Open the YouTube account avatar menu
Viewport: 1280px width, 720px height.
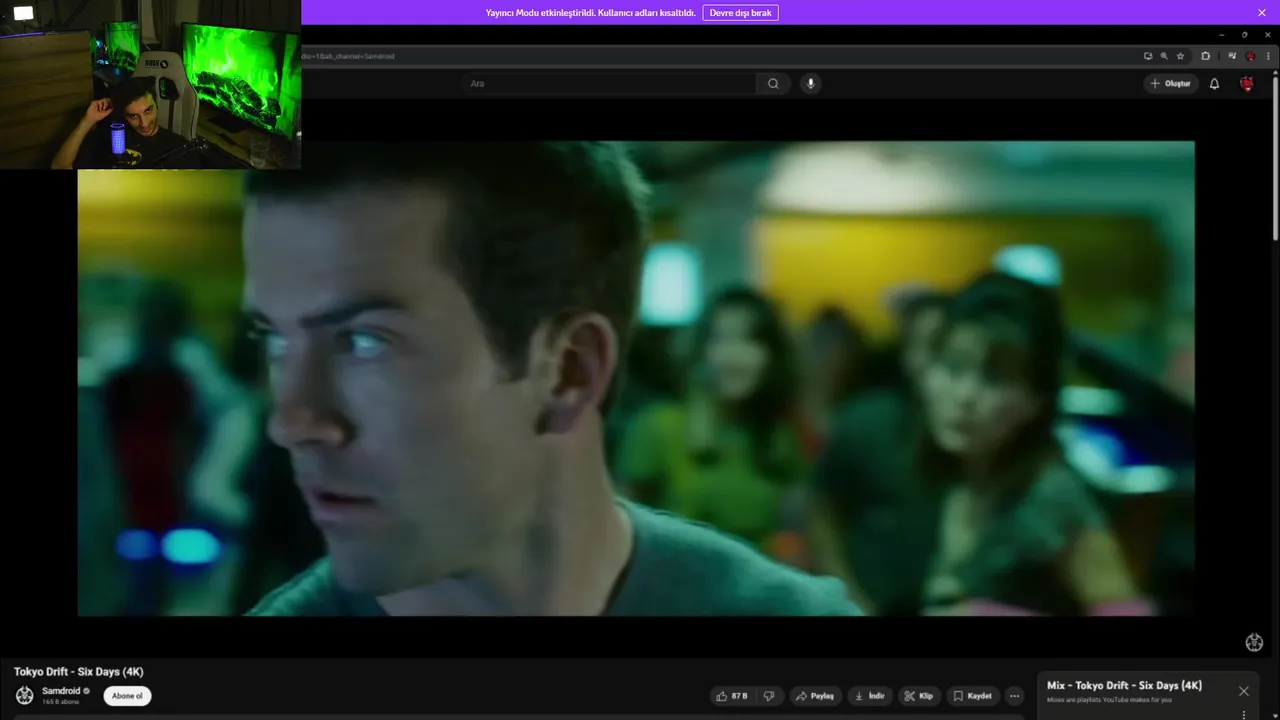(1247, 84)
